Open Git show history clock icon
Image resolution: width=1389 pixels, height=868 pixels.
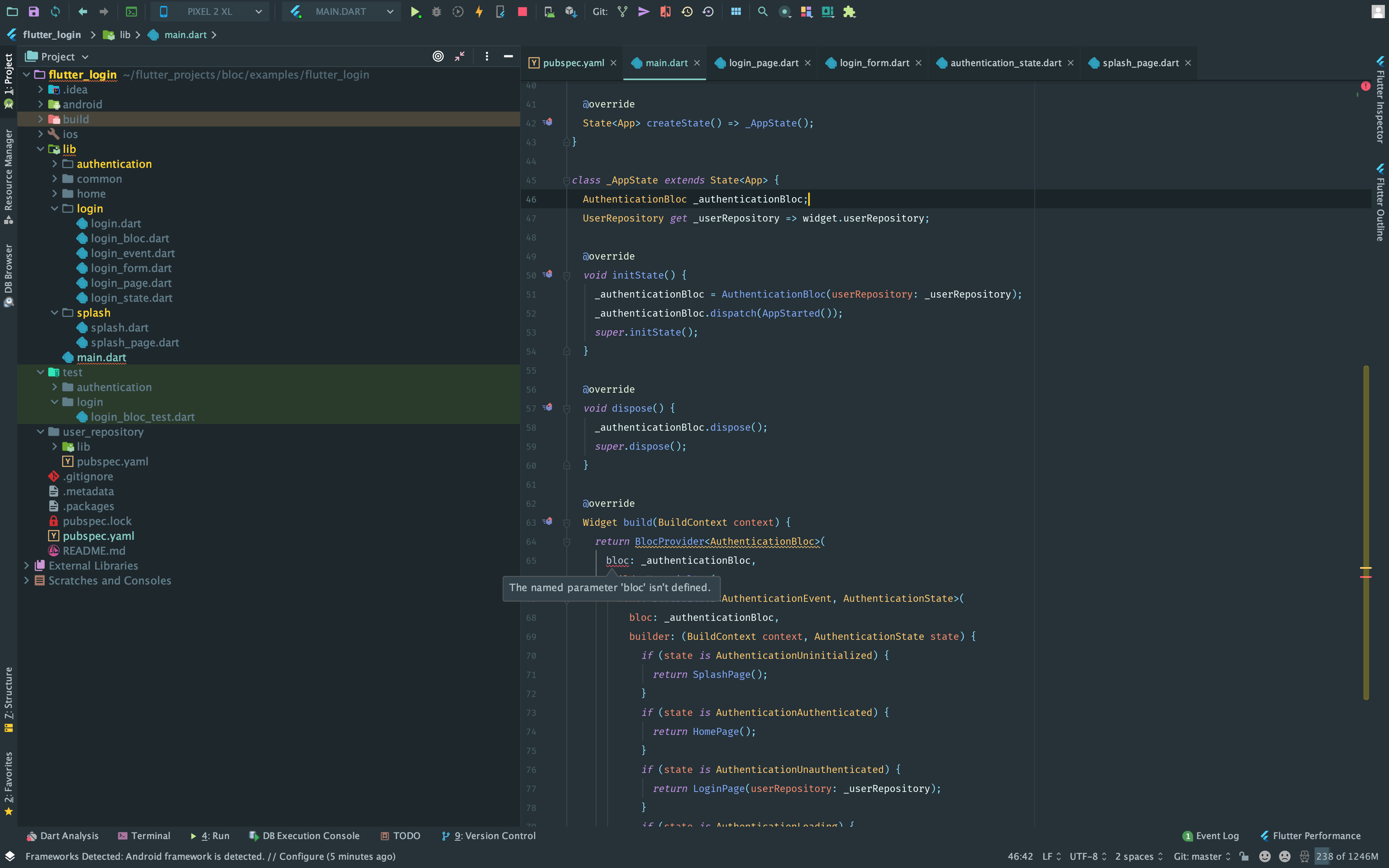pos(687,12)
